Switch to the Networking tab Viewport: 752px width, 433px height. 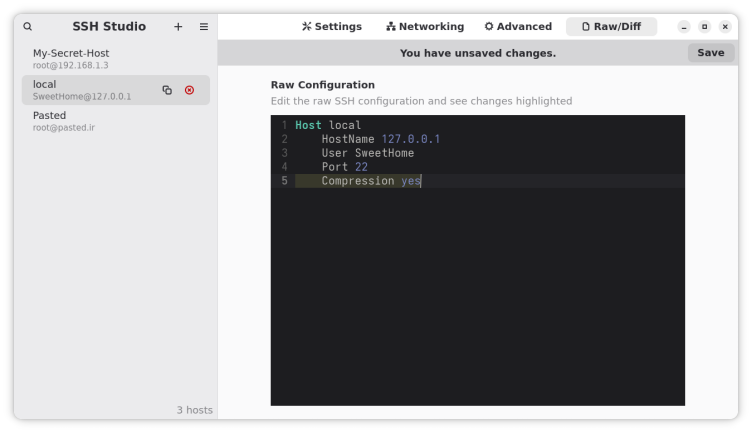pyautogui.click(x=424, y=27)
